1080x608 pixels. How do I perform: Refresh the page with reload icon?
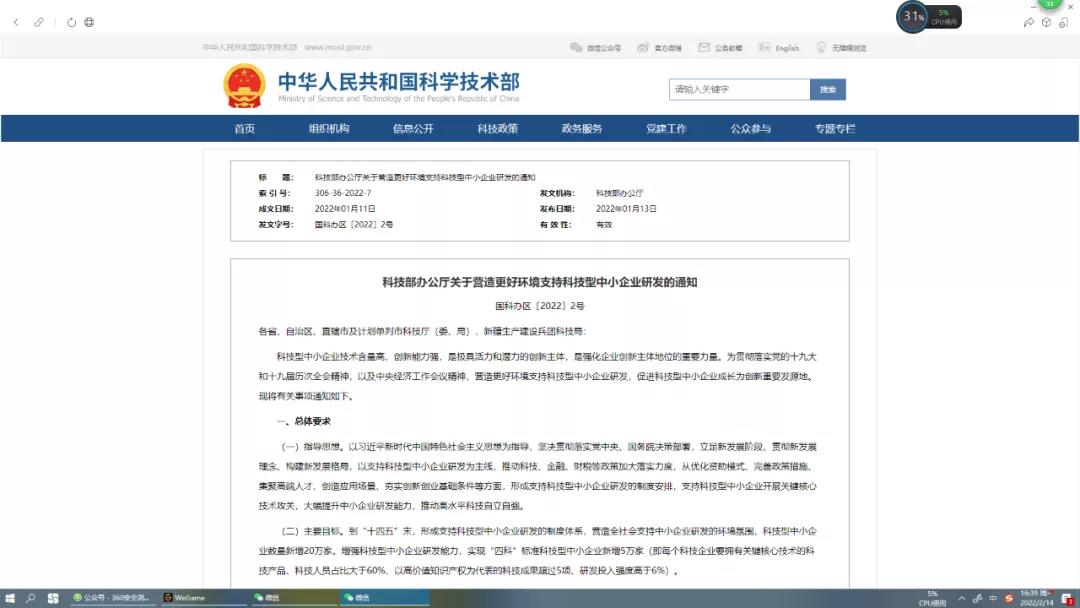pyautogui.click(x=71, y=22)
